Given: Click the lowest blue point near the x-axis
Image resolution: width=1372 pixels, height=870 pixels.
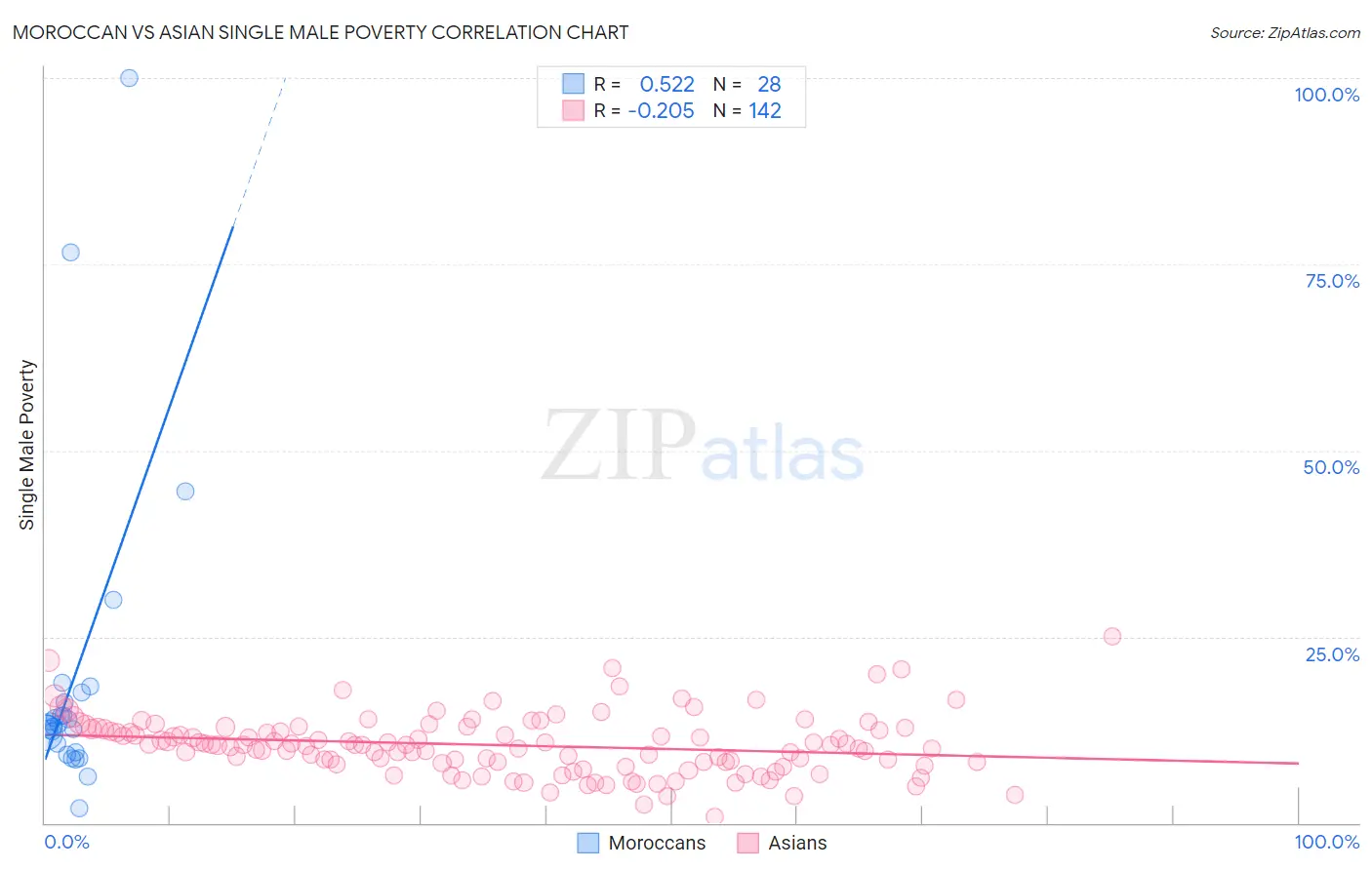Looking at the screenshot, I should (79, 808).
